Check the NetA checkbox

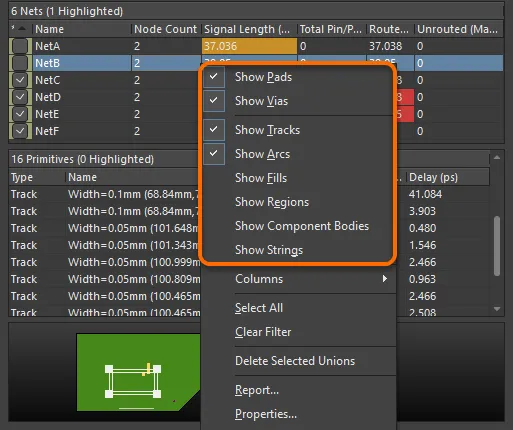(20, 46)
